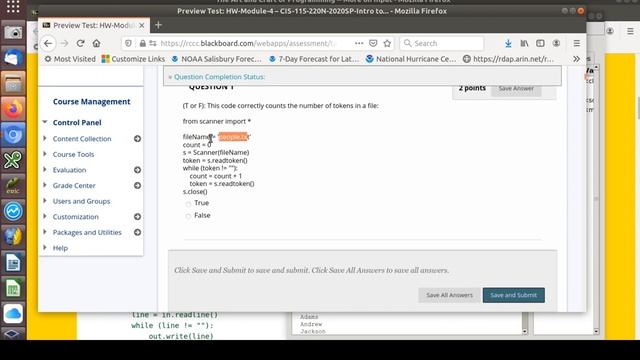Open the LibreOffice Writer dock icon

(x=13, y=262)
